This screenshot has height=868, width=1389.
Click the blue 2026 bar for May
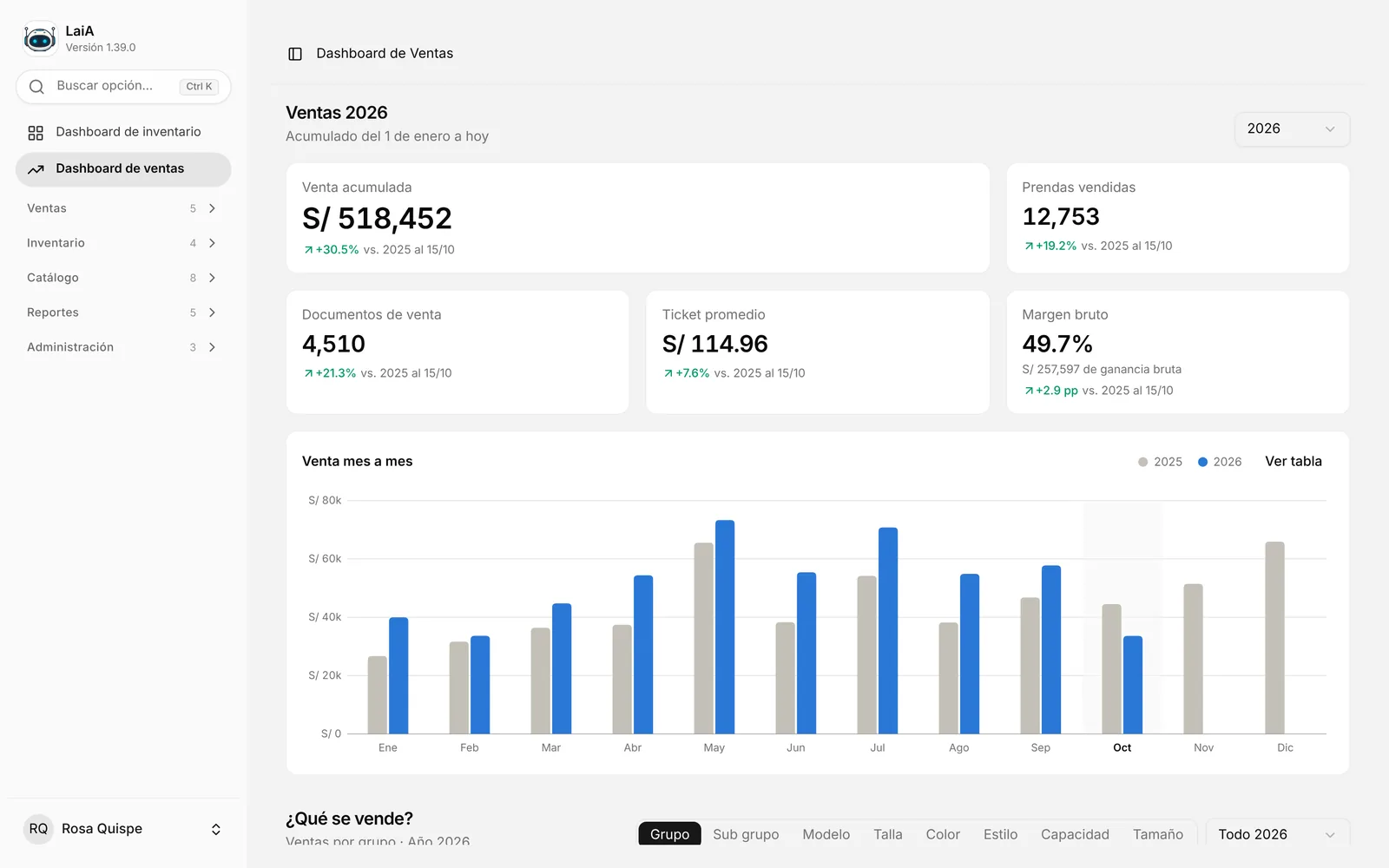tap(725, 627)
